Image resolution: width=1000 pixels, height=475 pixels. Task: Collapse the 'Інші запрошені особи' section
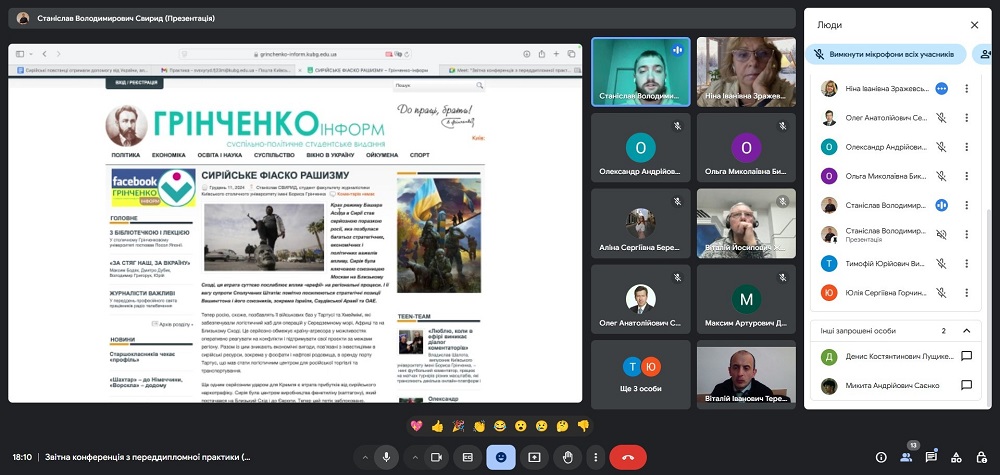[x=966, y=330]
